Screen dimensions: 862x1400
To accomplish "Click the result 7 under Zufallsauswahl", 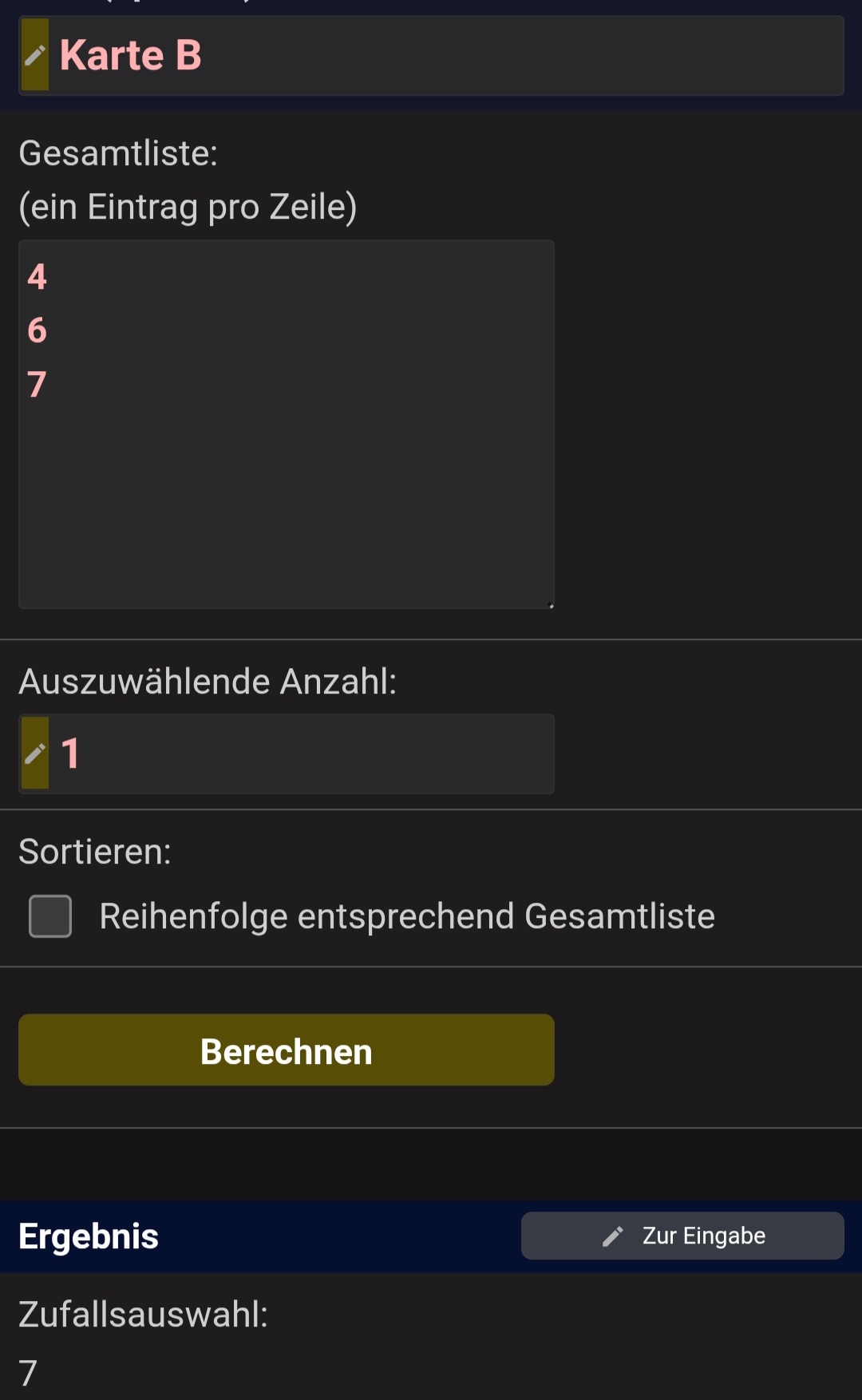I will pos(28,1373).
